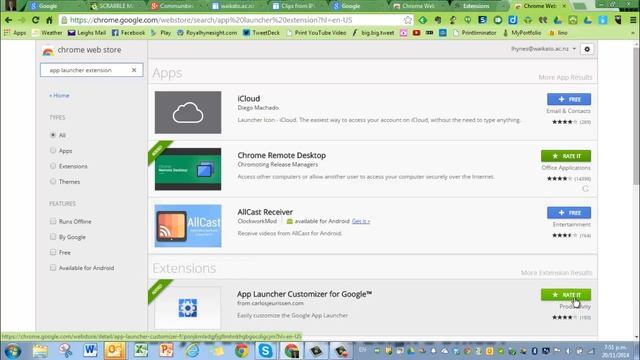
Task: Enable the Free feature checkbox
Action: (53, 252)
